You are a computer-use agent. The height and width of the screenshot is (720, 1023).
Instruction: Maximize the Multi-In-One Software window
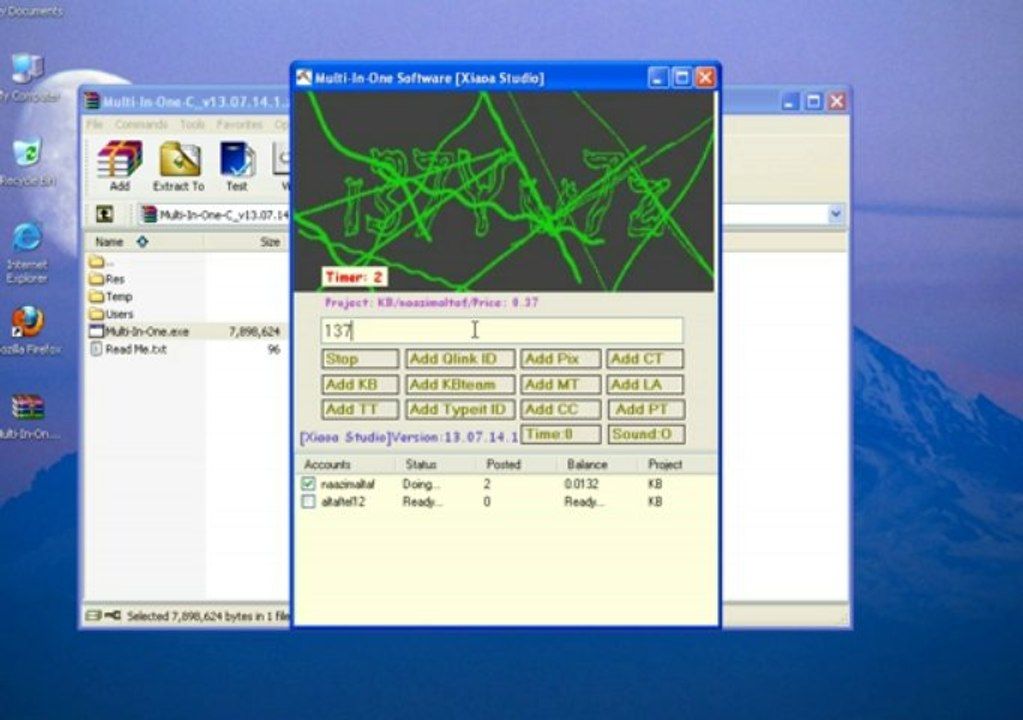point(682,78)
